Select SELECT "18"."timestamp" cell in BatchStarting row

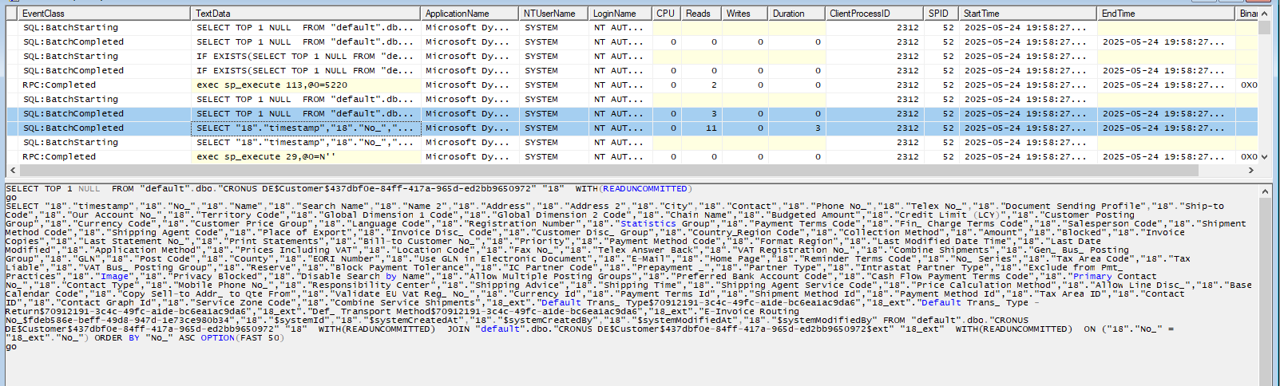point(306,143)
